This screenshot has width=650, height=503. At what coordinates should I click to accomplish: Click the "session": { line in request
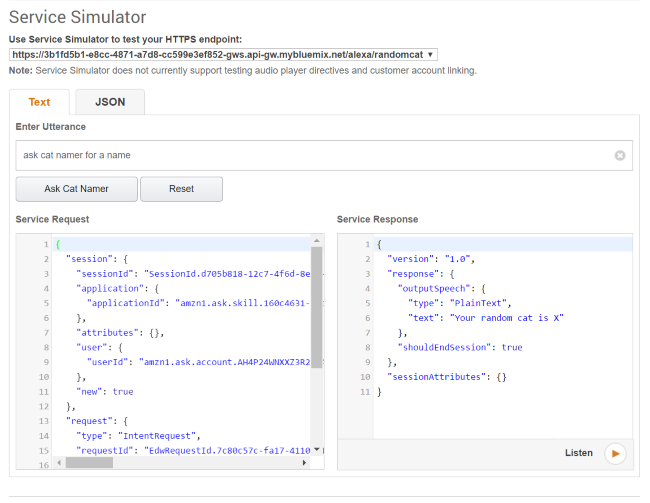click(x=97, y=259)
